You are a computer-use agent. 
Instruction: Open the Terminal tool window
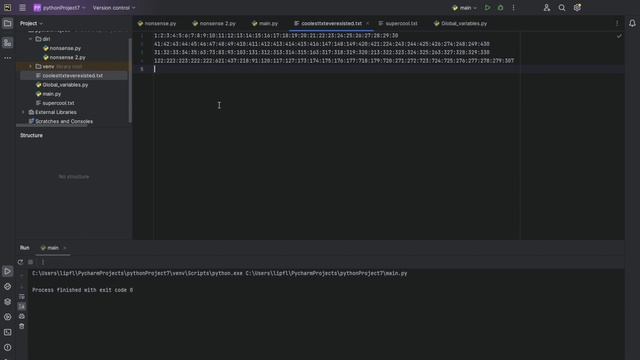[7, 332]
